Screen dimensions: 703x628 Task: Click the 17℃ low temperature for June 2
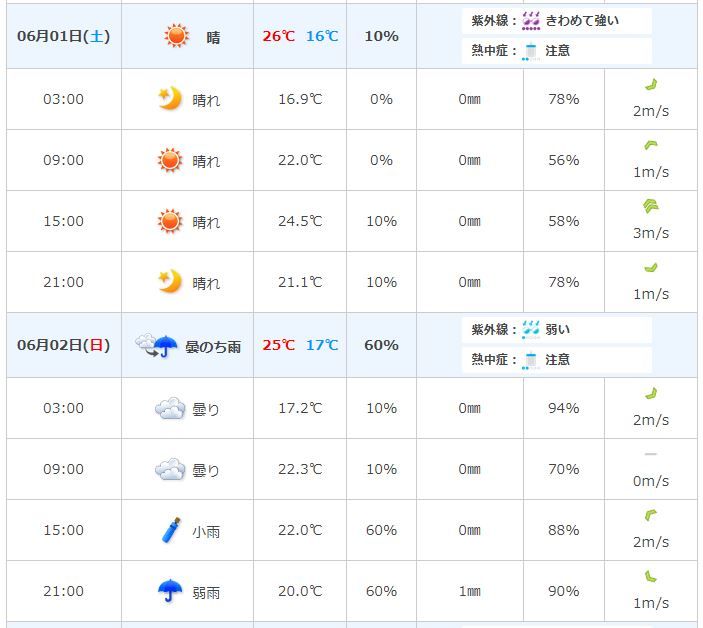click(322, 345)
